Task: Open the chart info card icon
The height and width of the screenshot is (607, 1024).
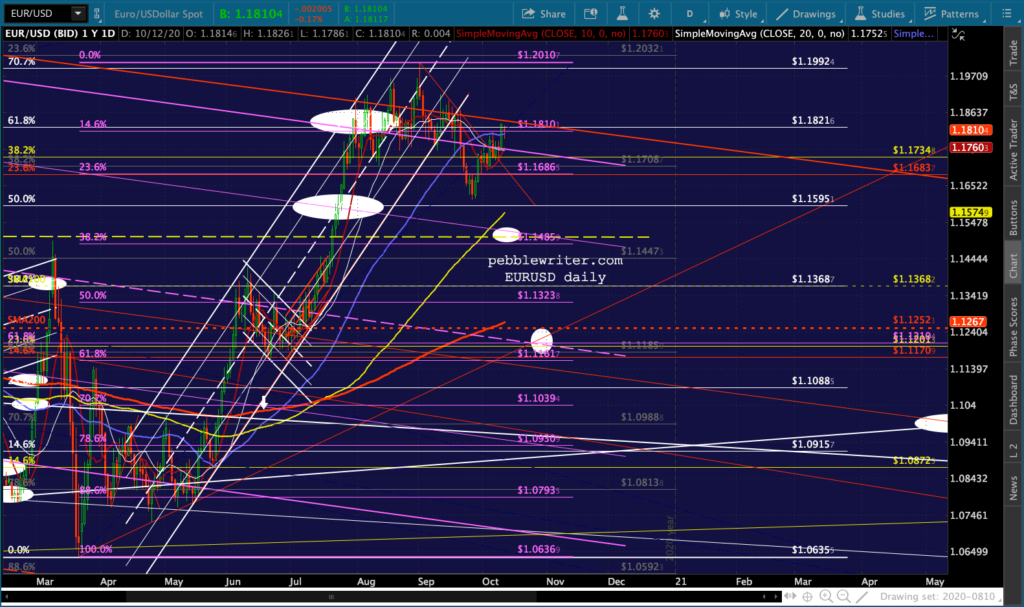Action: click(x=590, y=14)
